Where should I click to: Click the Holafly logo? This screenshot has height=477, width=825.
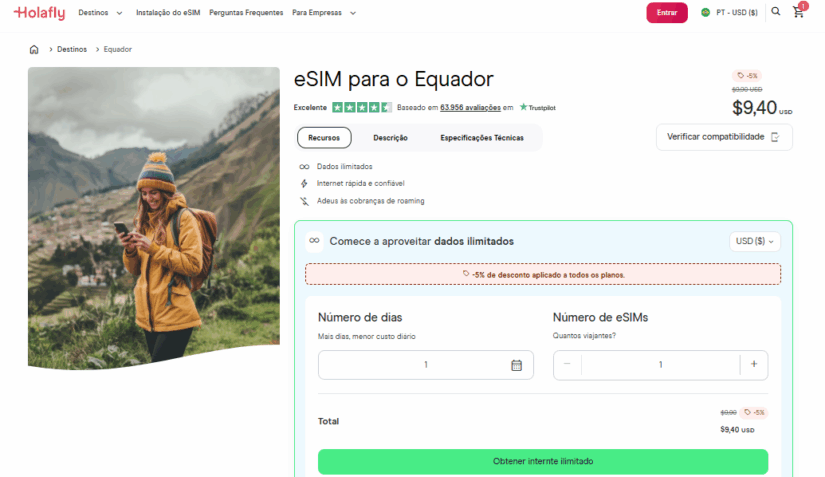(x=39, y=13)
